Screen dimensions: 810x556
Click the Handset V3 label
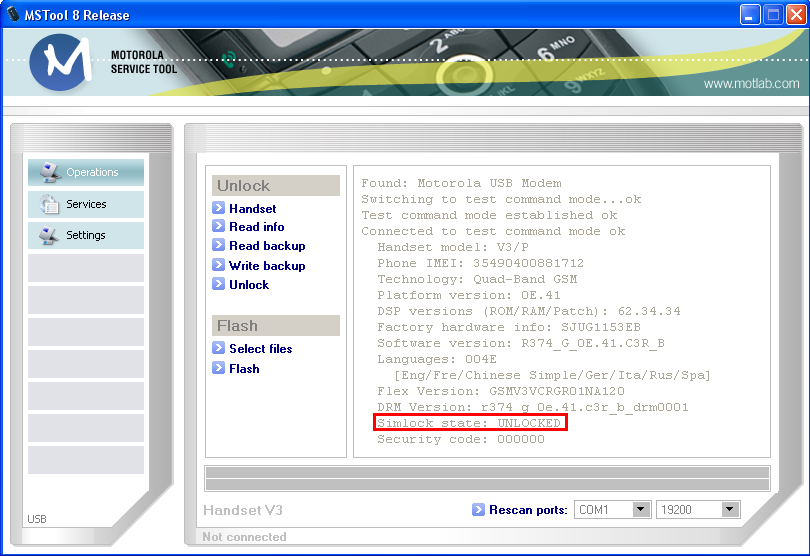pos(243,511)
